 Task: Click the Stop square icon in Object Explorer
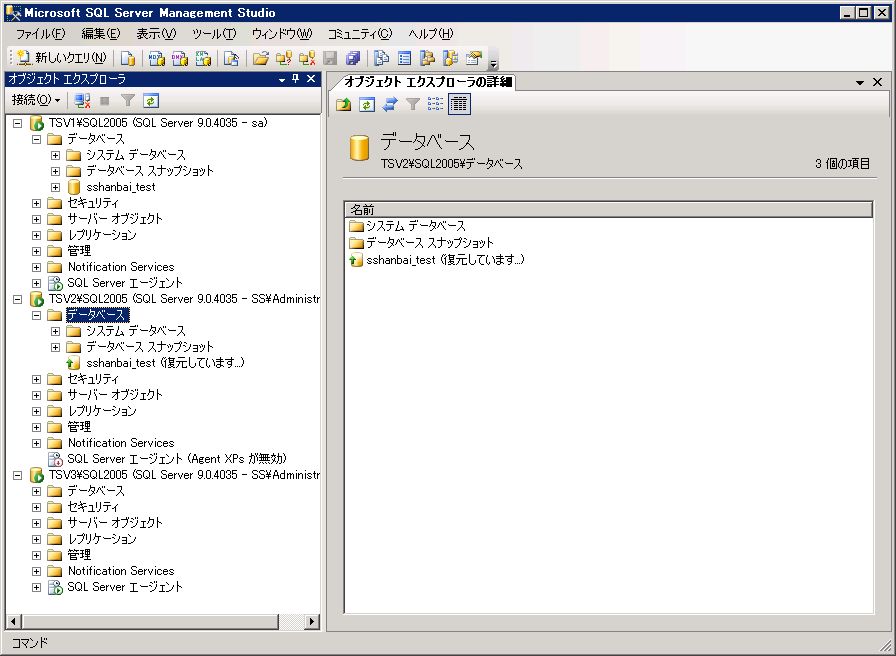point(105,101)
